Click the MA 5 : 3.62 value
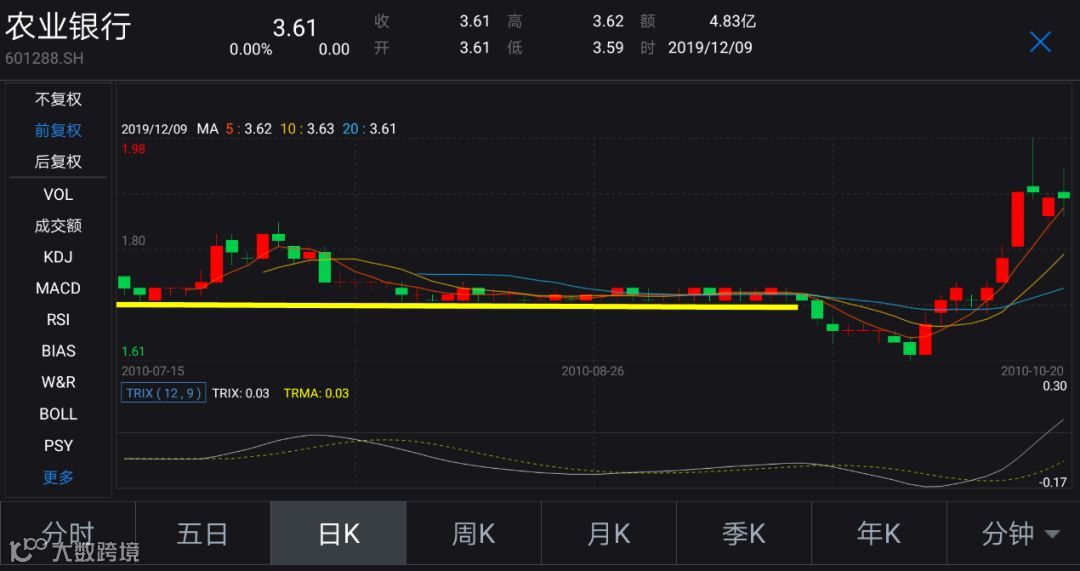 [248, 129]
